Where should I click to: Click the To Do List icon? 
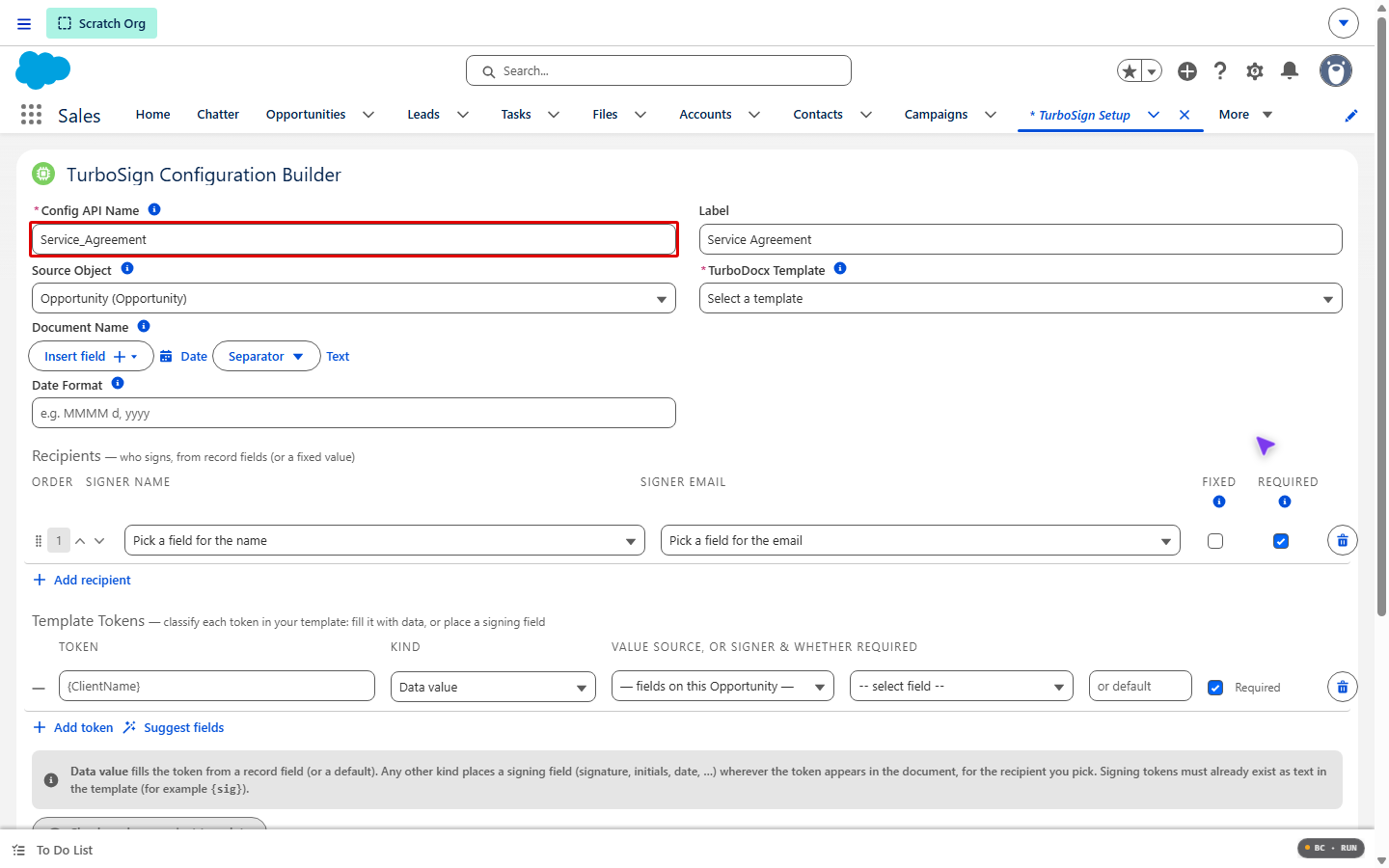pyautogui.click(x=18, y=850)
